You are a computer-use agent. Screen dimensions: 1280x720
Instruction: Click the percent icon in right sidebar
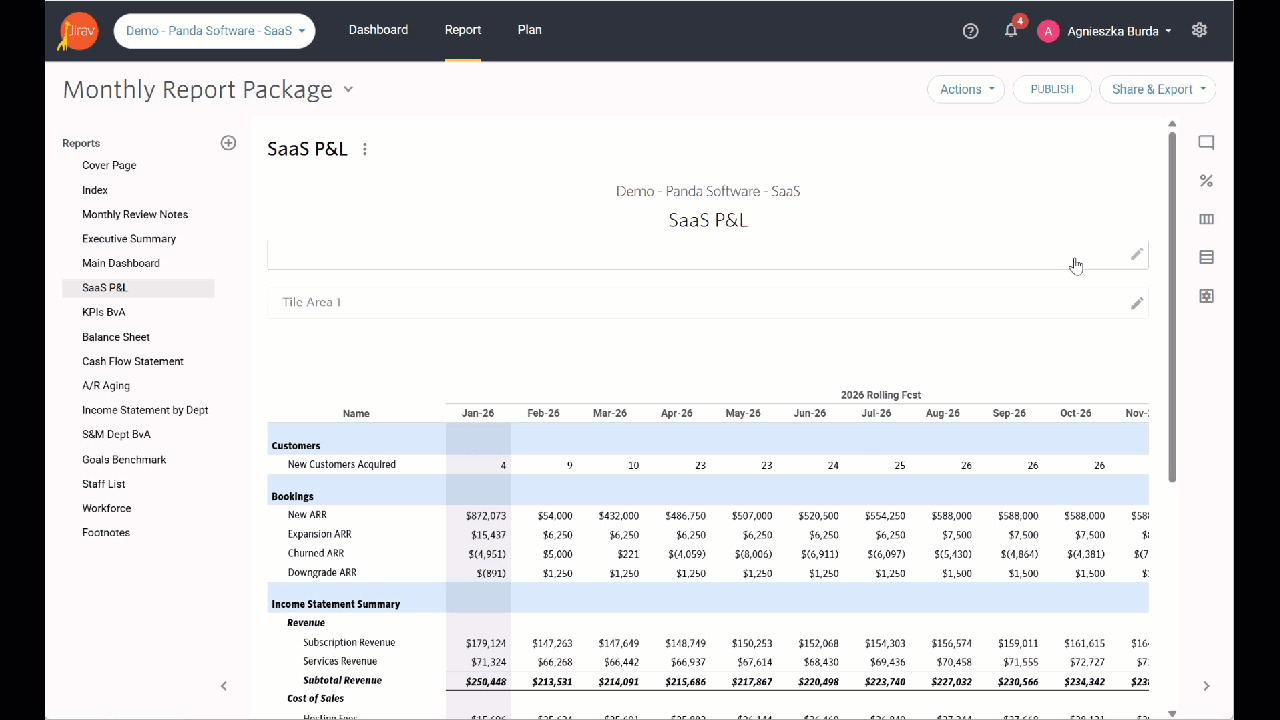pyautogui.click(x=1206, y=181)
